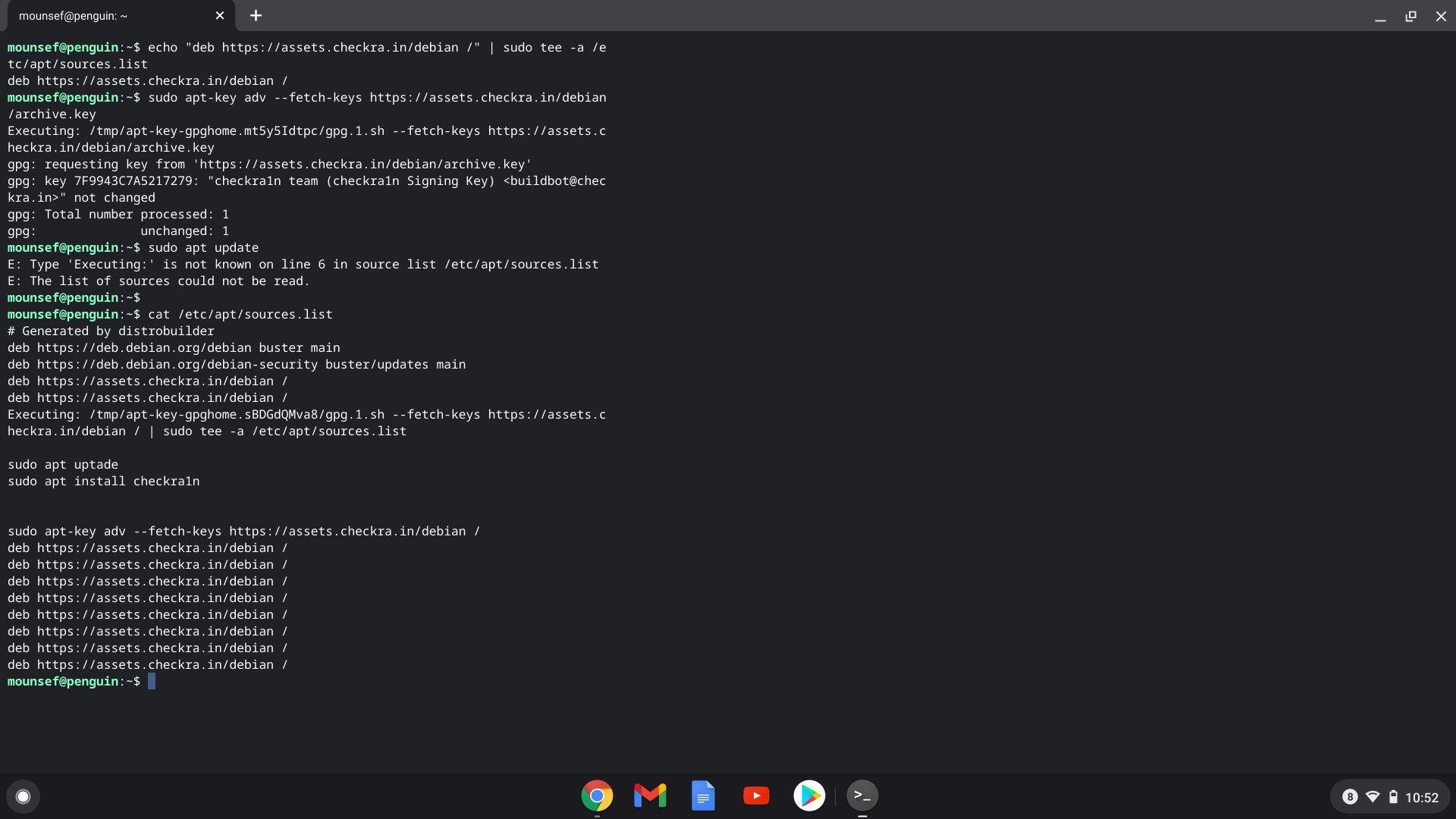Click "Type 'Executing:' is not known" error line
The width and height of the screenshot is (1456, 819).
click(303, 265)
